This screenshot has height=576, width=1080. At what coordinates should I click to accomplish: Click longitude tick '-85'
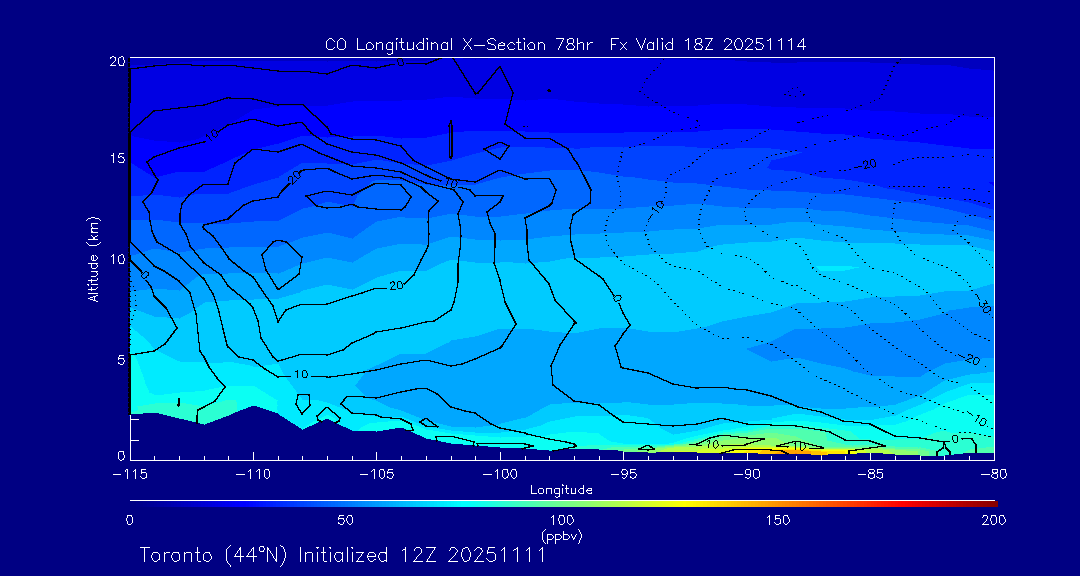coord(871,475)
